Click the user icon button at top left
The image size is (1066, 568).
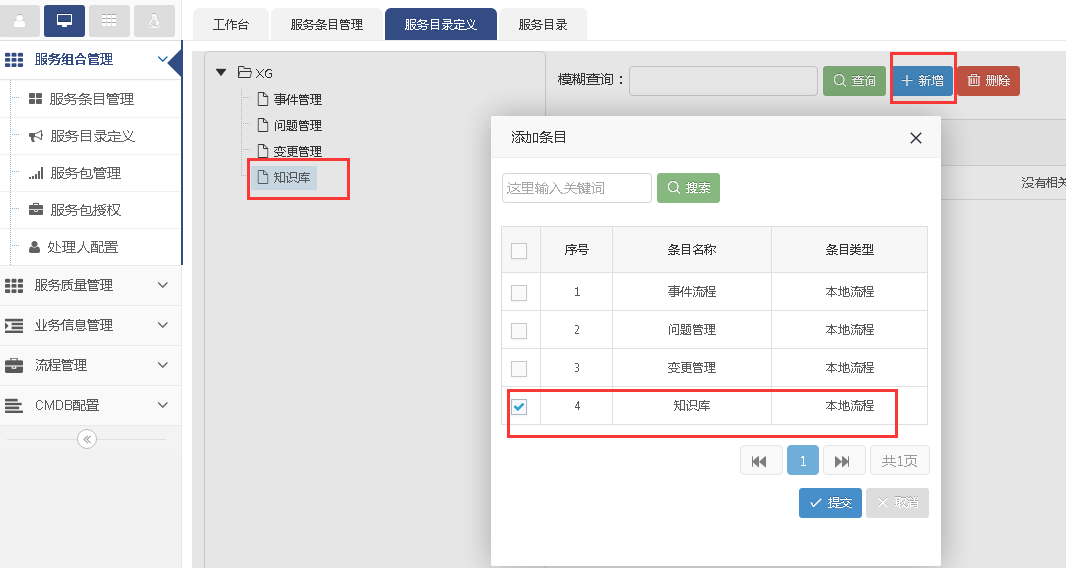(x=20, y=20)
